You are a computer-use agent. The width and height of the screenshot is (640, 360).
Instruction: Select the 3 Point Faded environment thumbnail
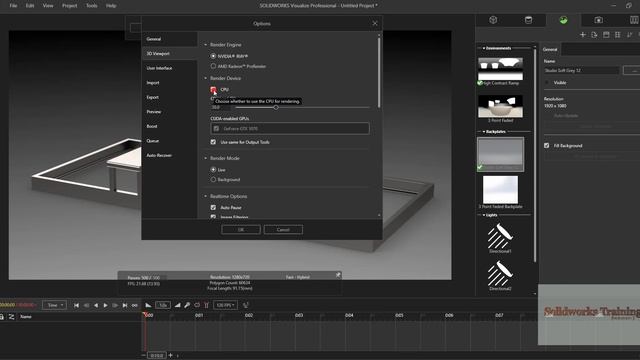(x=500, y=107)
